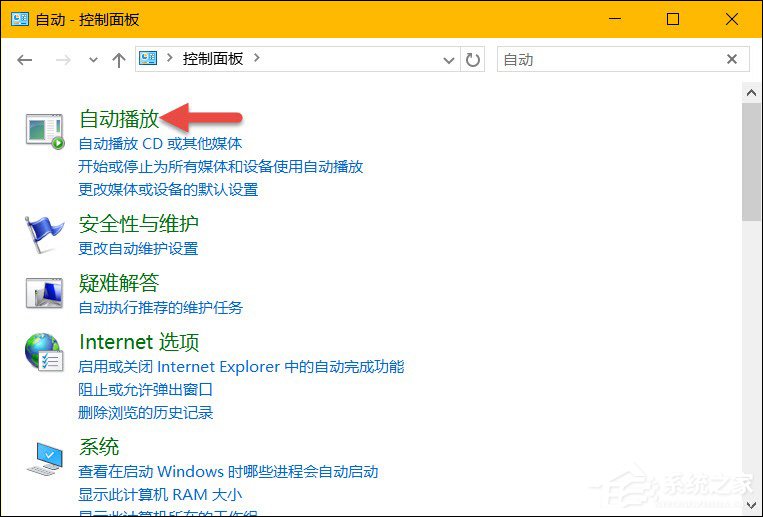Click the vertical scrollbar thumb
The image size is (763, 517).
click(x=752, y=162)
